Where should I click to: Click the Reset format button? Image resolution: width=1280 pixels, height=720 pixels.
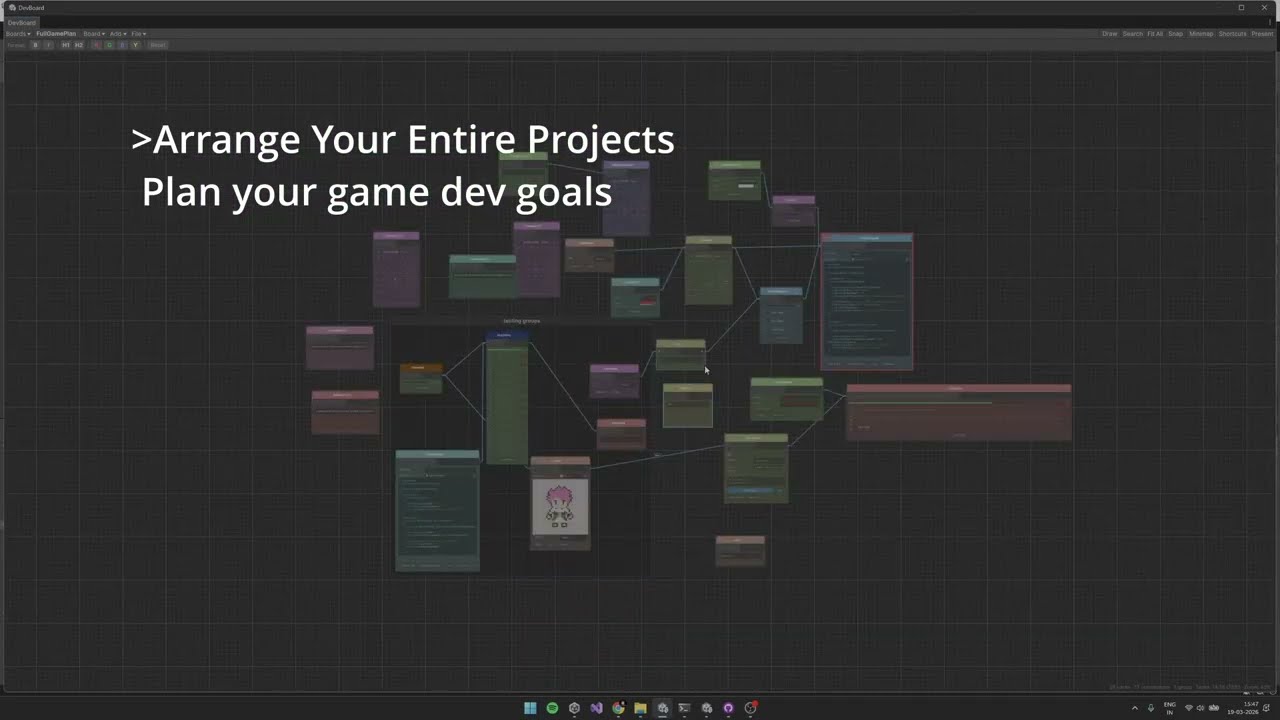(158, 45)
